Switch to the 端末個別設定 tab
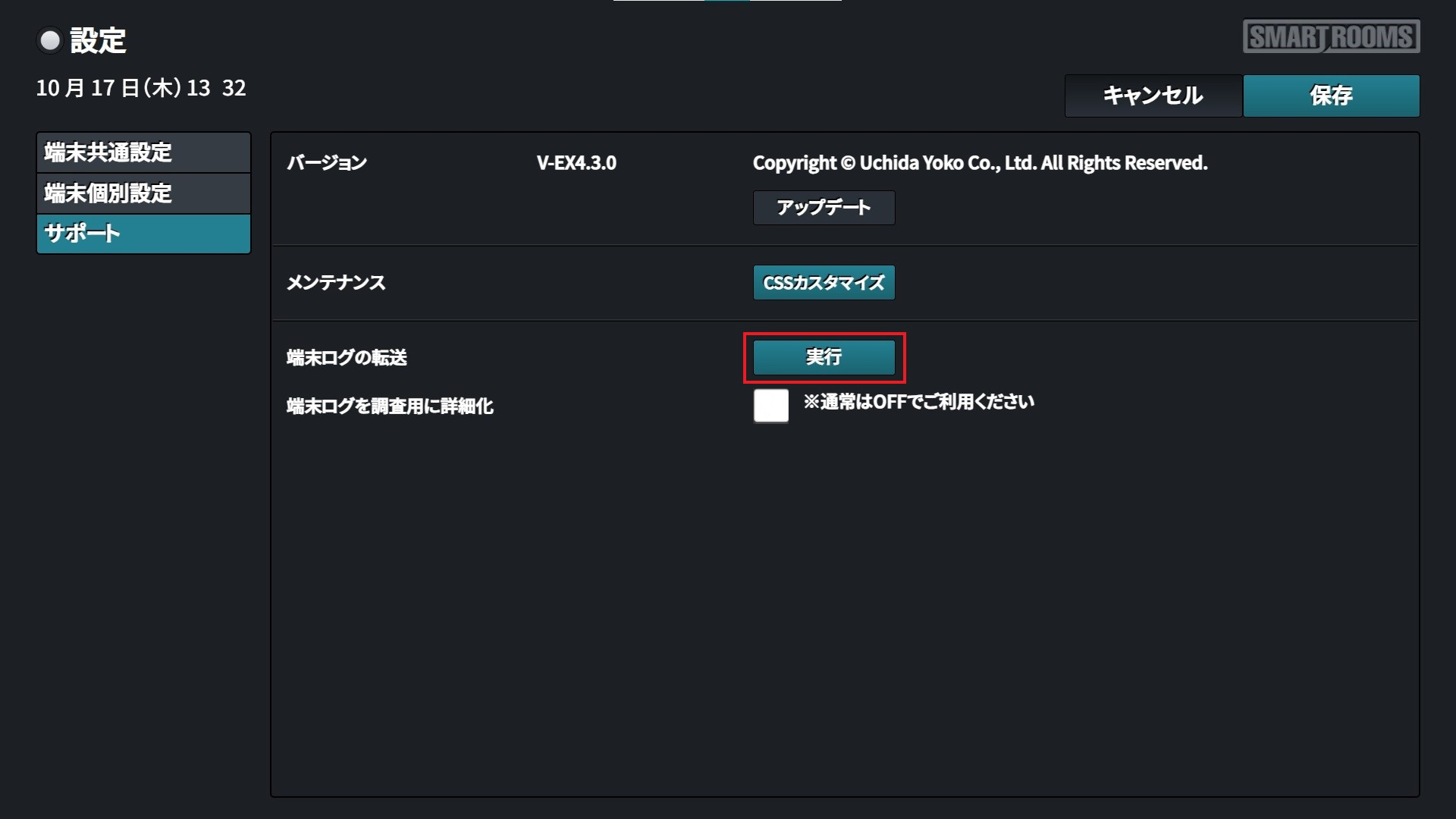The width and height of the screenshot is (1456, 819). 143,193
